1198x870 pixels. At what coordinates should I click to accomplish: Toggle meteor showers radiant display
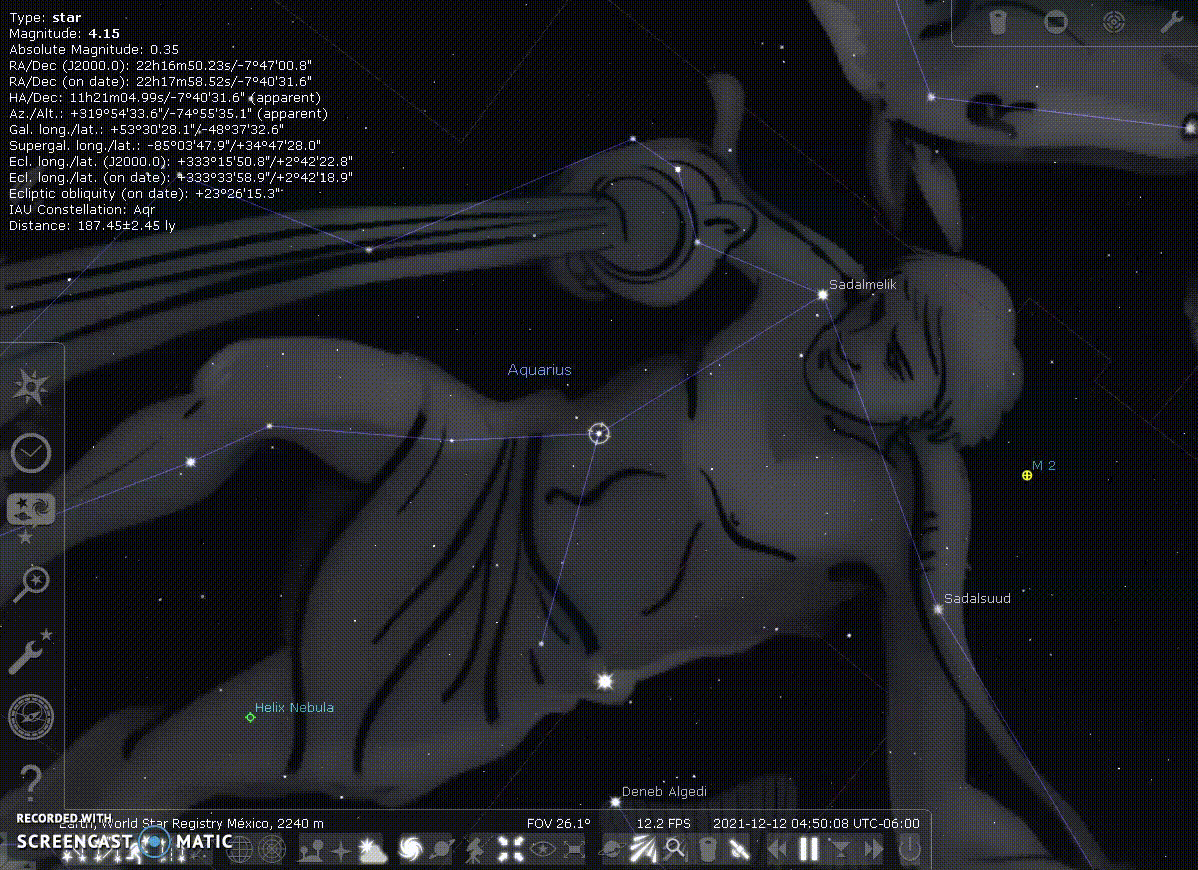pyautogui.click(x=643, y=849)
